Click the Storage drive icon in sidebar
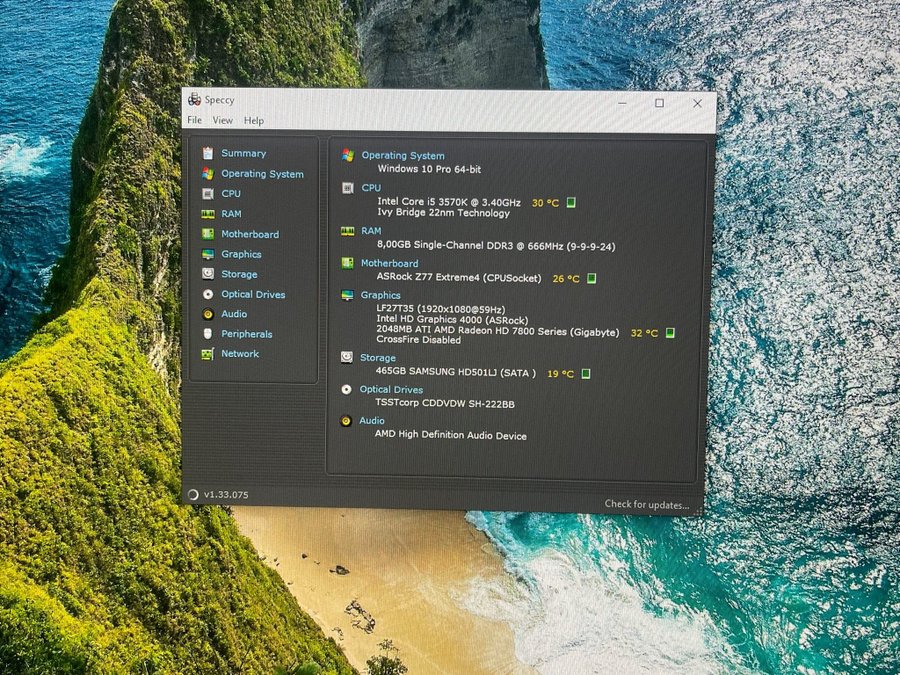 208,274
